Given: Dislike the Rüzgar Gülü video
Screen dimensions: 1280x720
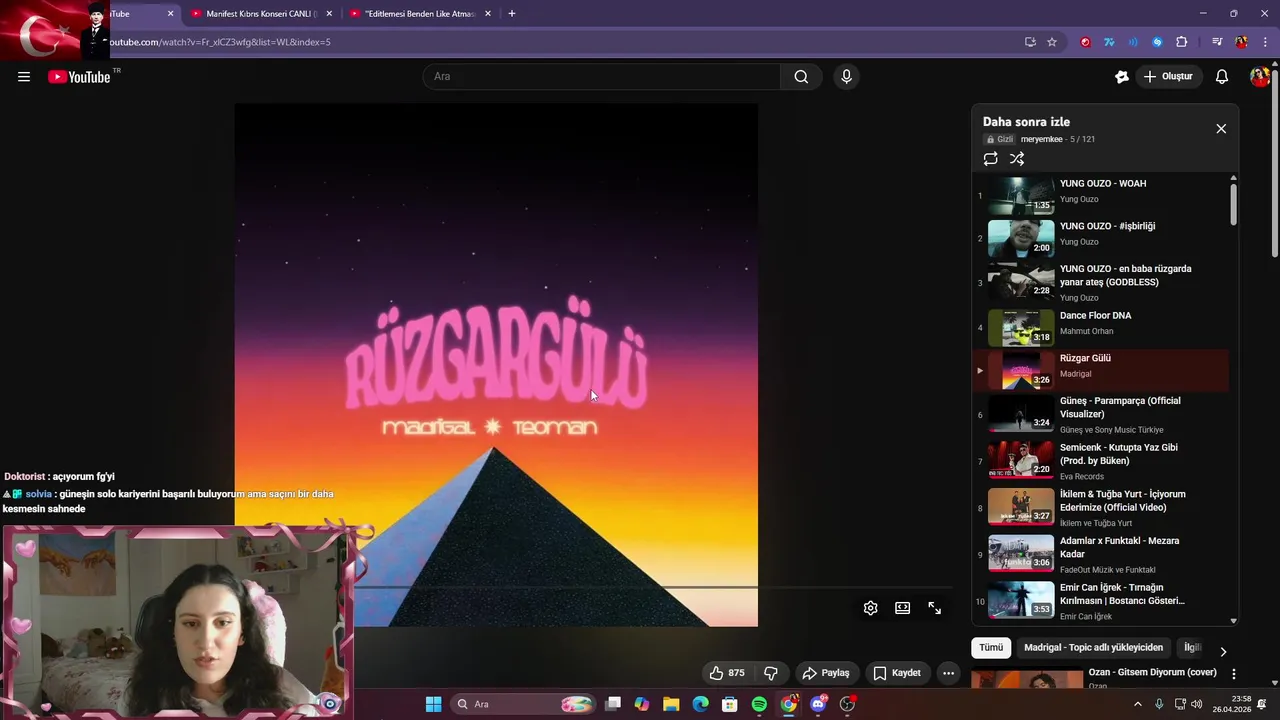Looking at the screenshot, I should [771, 673].
